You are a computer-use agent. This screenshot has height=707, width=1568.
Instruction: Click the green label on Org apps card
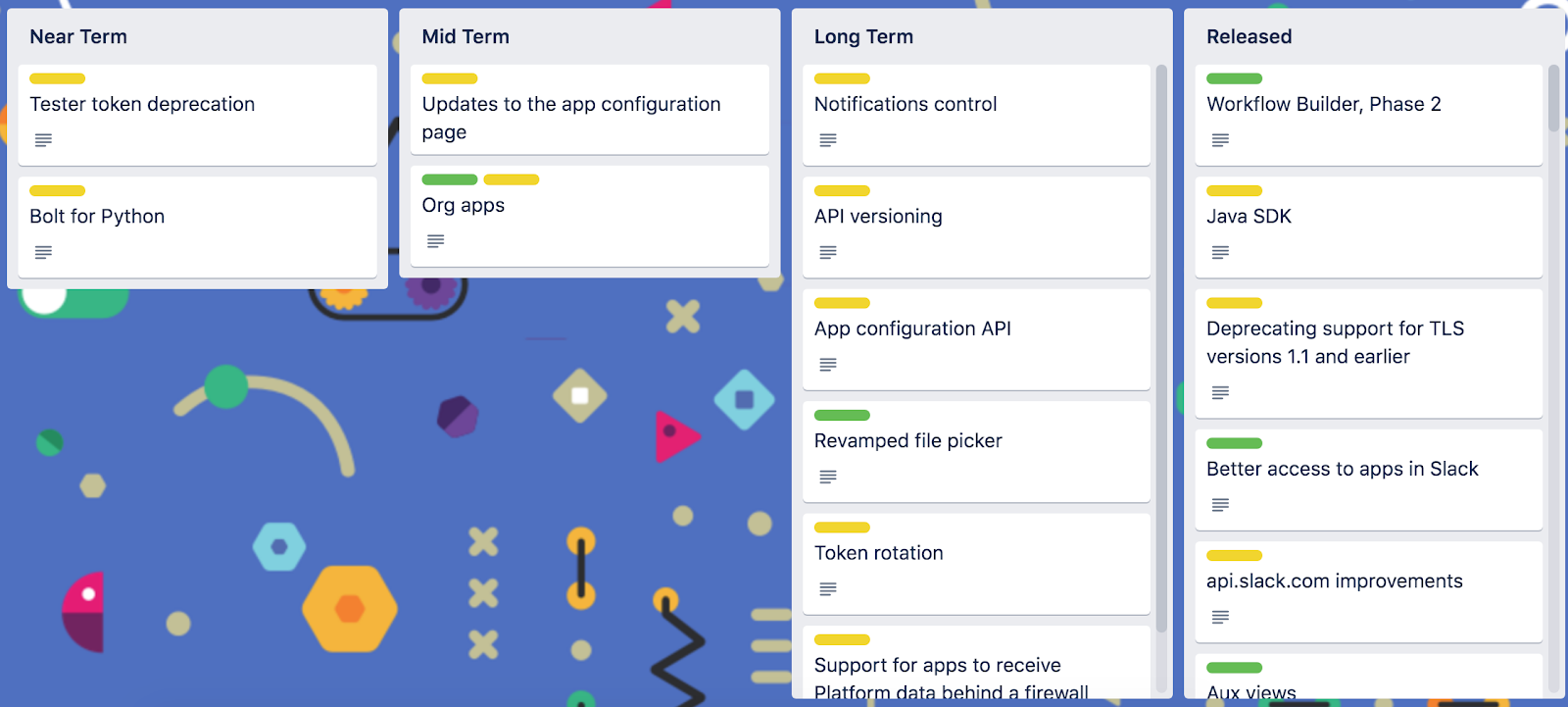pyautogui.click(x=450, y=179)
